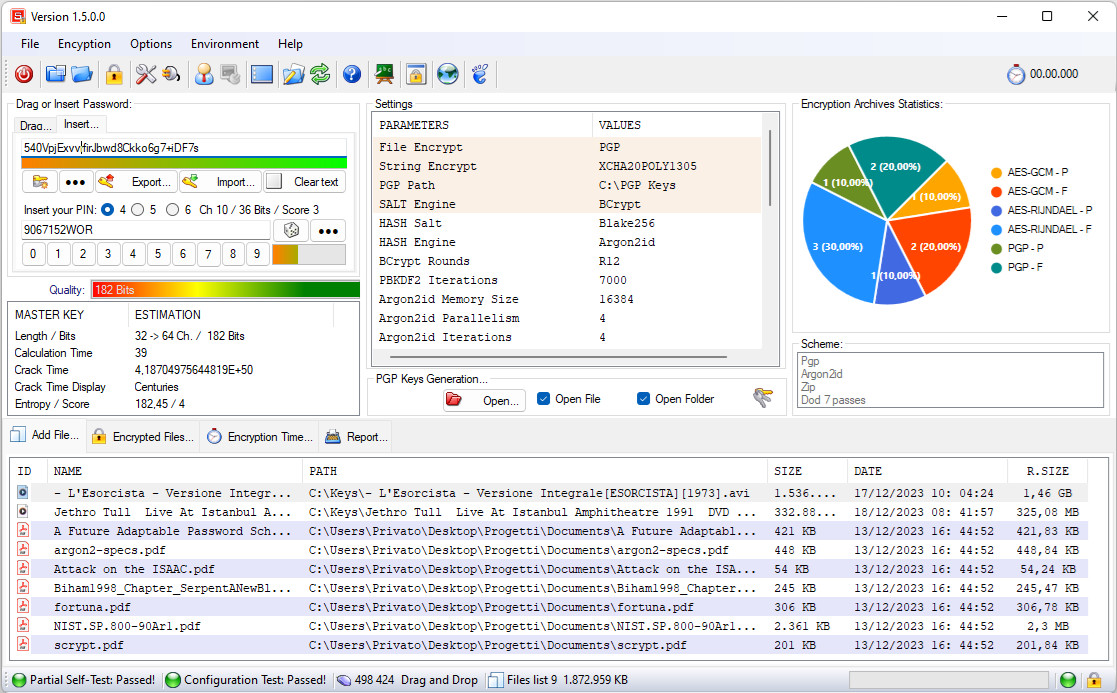Click the user profile icon in toolbar
The image size is (1117, 693).
click(204, 74)
